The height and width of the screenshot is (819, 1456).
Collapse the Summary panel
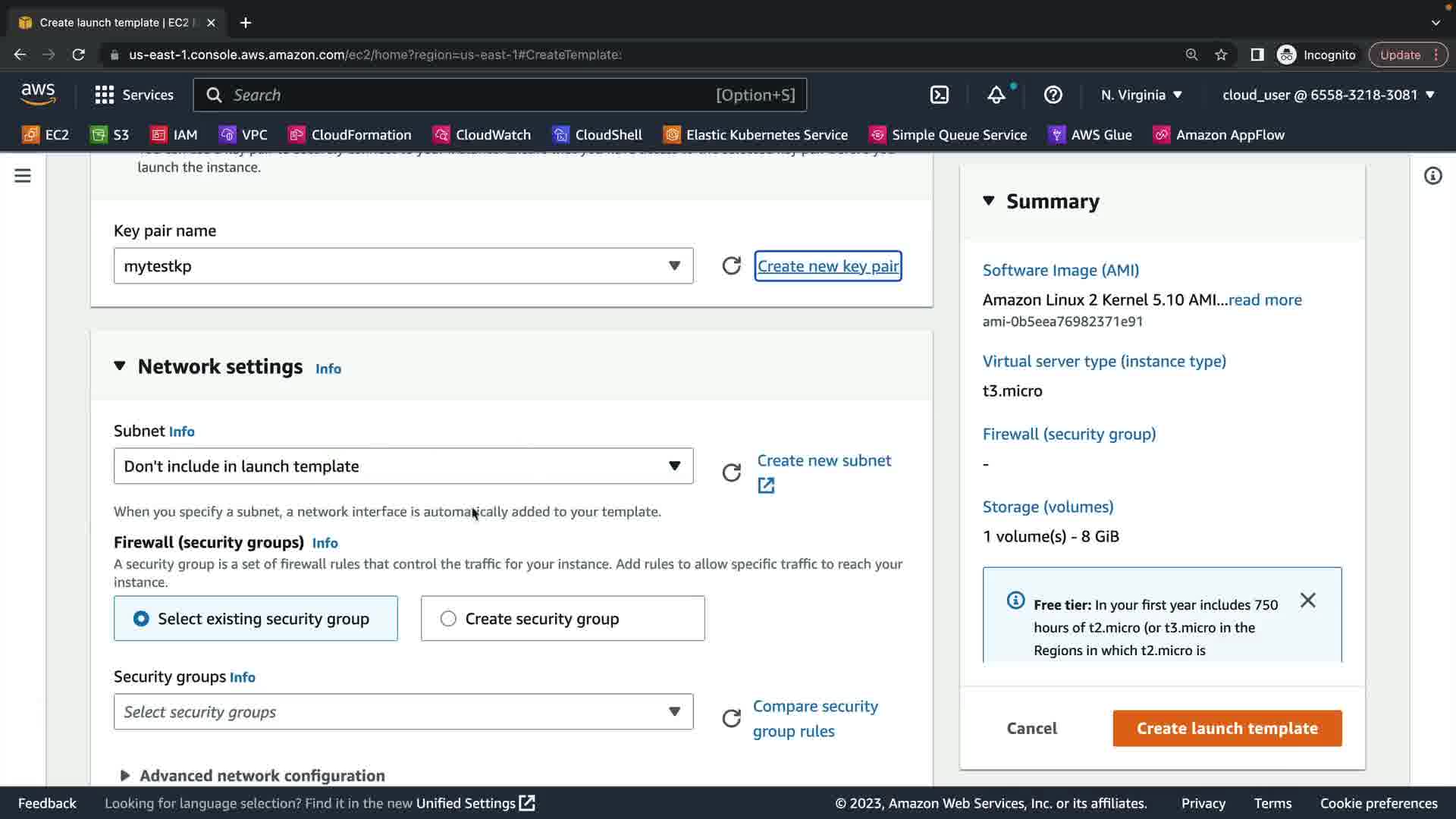(989, 201)
